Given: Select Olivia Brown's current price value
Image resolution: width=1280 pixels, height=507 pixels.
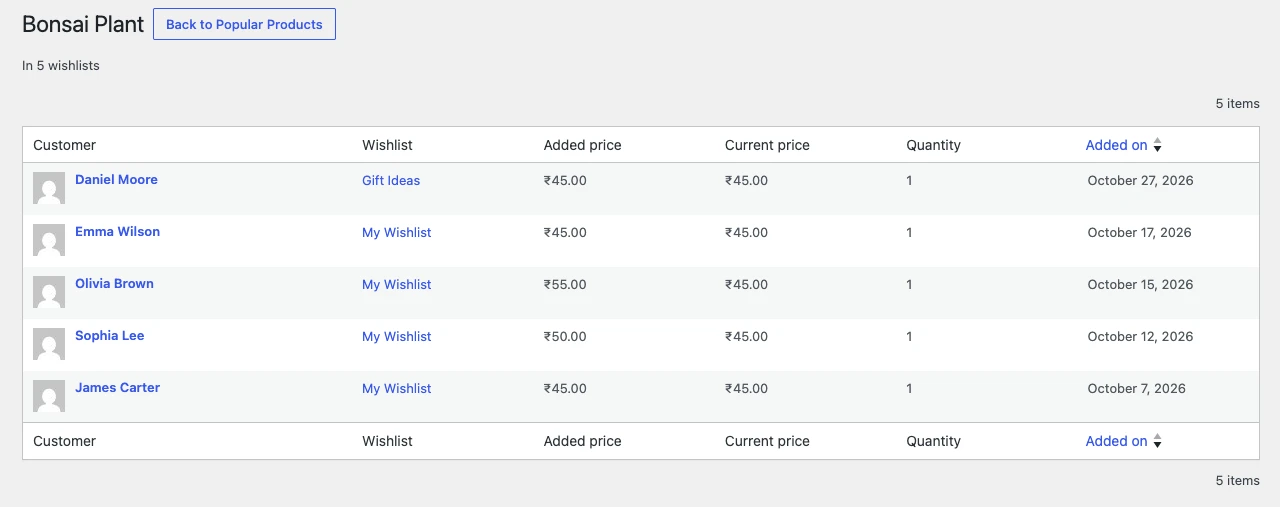Looking at the screenshot, I should tap(746, 285).
